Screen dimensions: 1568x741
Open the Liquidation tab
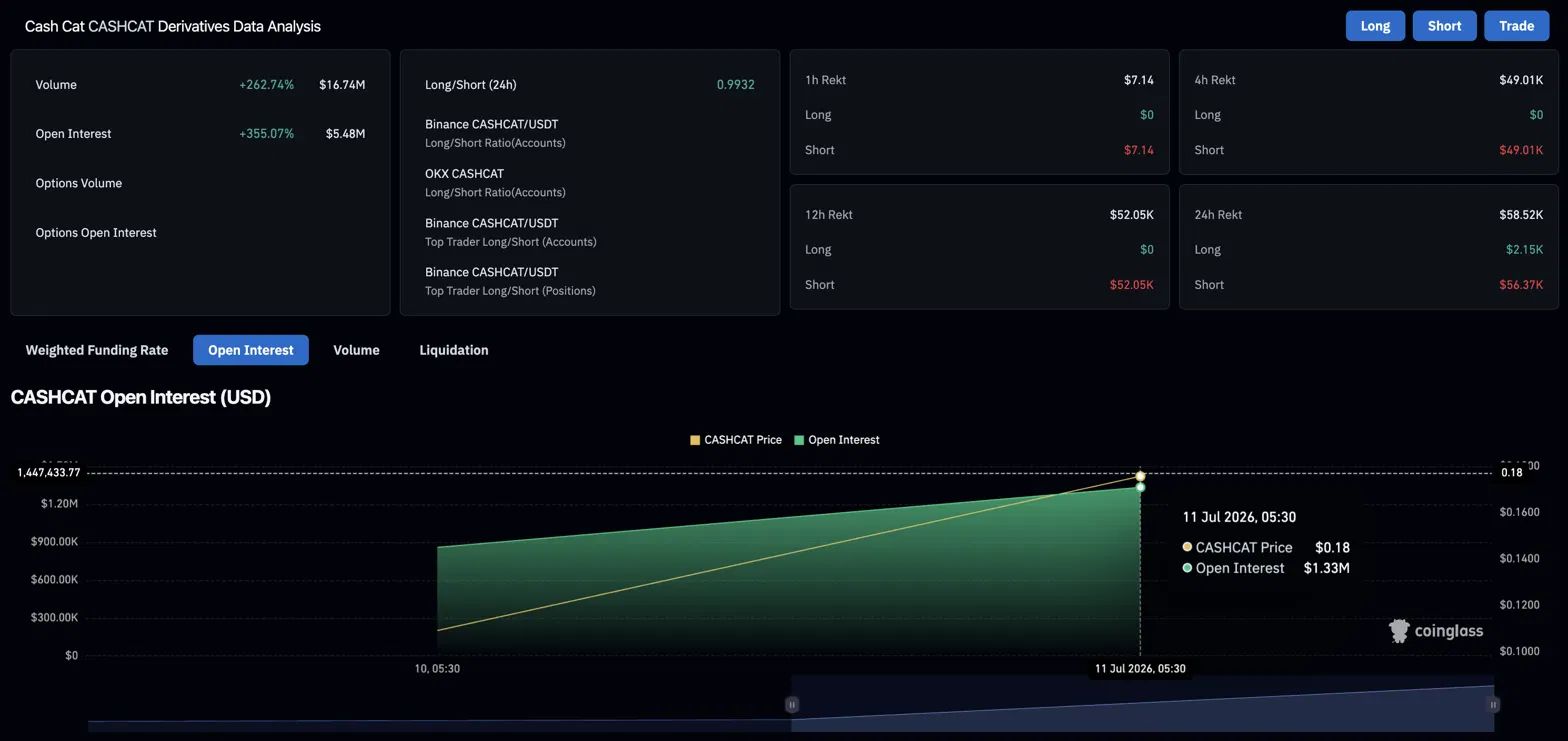tap(454, 350)
